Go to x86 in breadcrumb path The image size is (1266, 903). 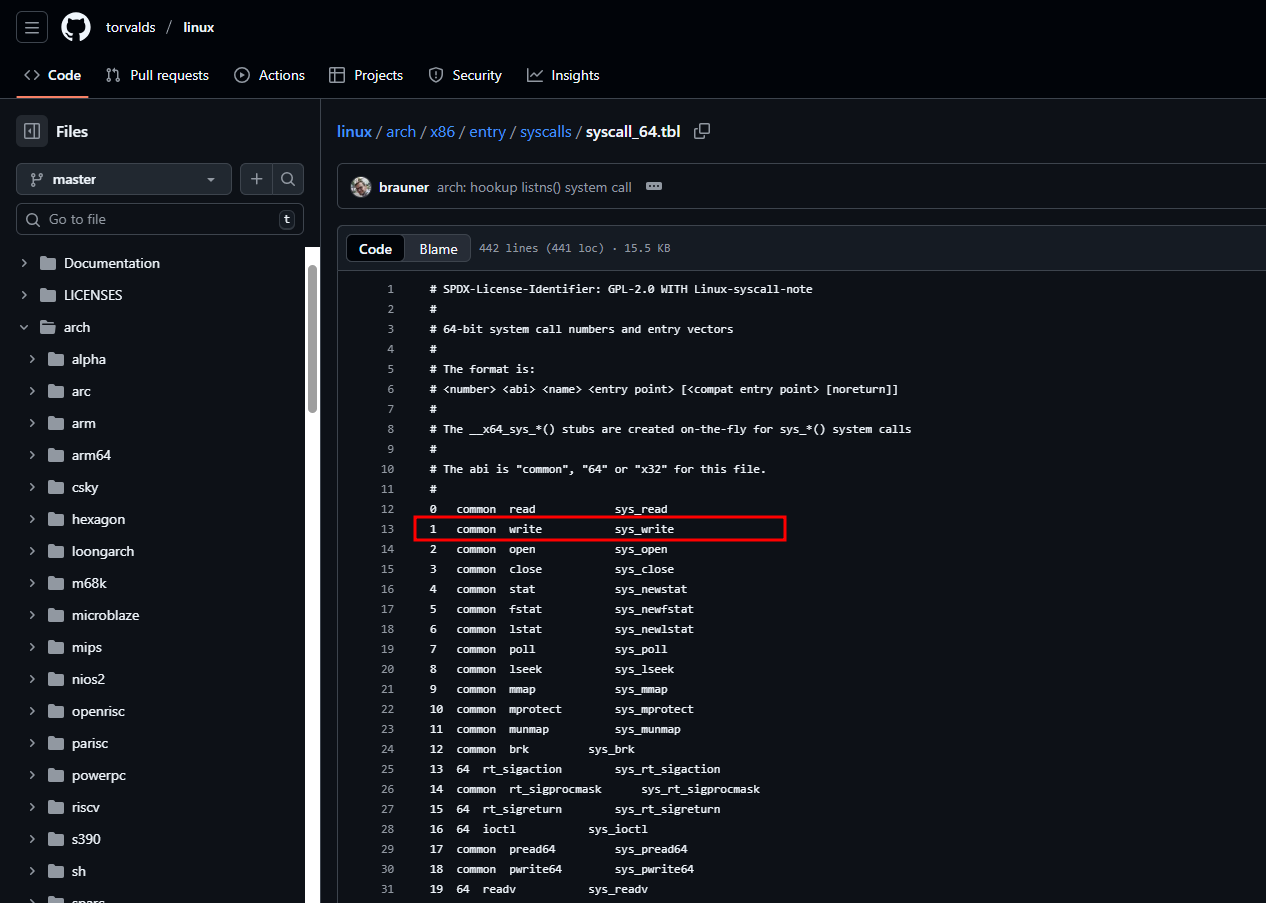point(442,131)
